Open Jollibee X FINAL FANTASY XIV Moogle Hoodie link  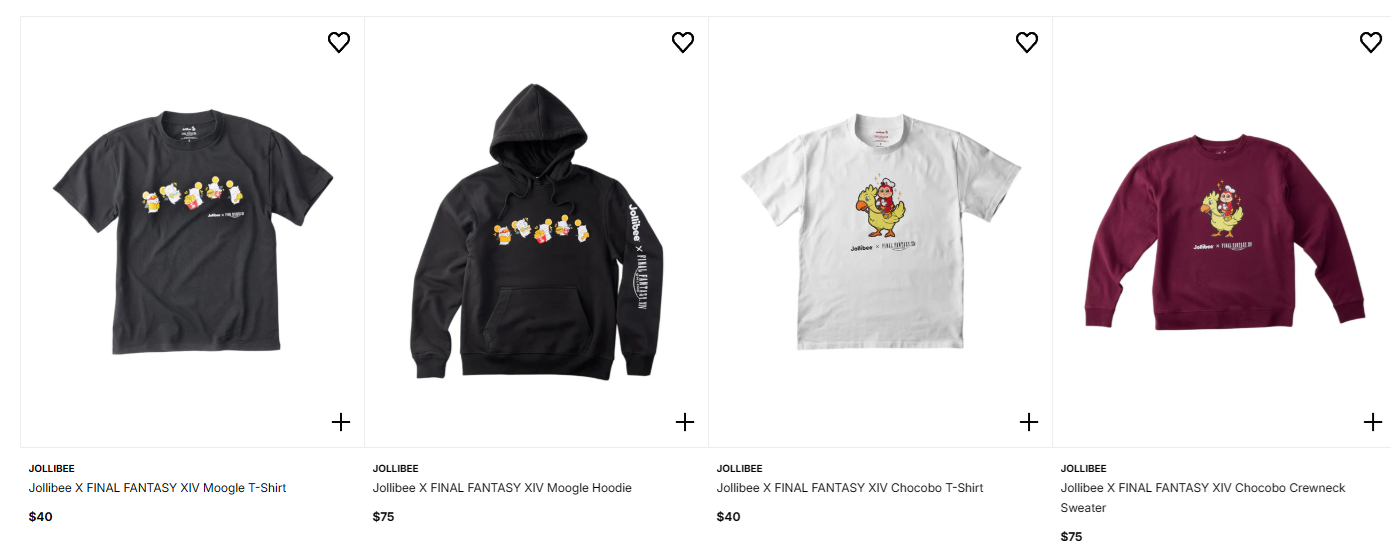click(502, 488)
